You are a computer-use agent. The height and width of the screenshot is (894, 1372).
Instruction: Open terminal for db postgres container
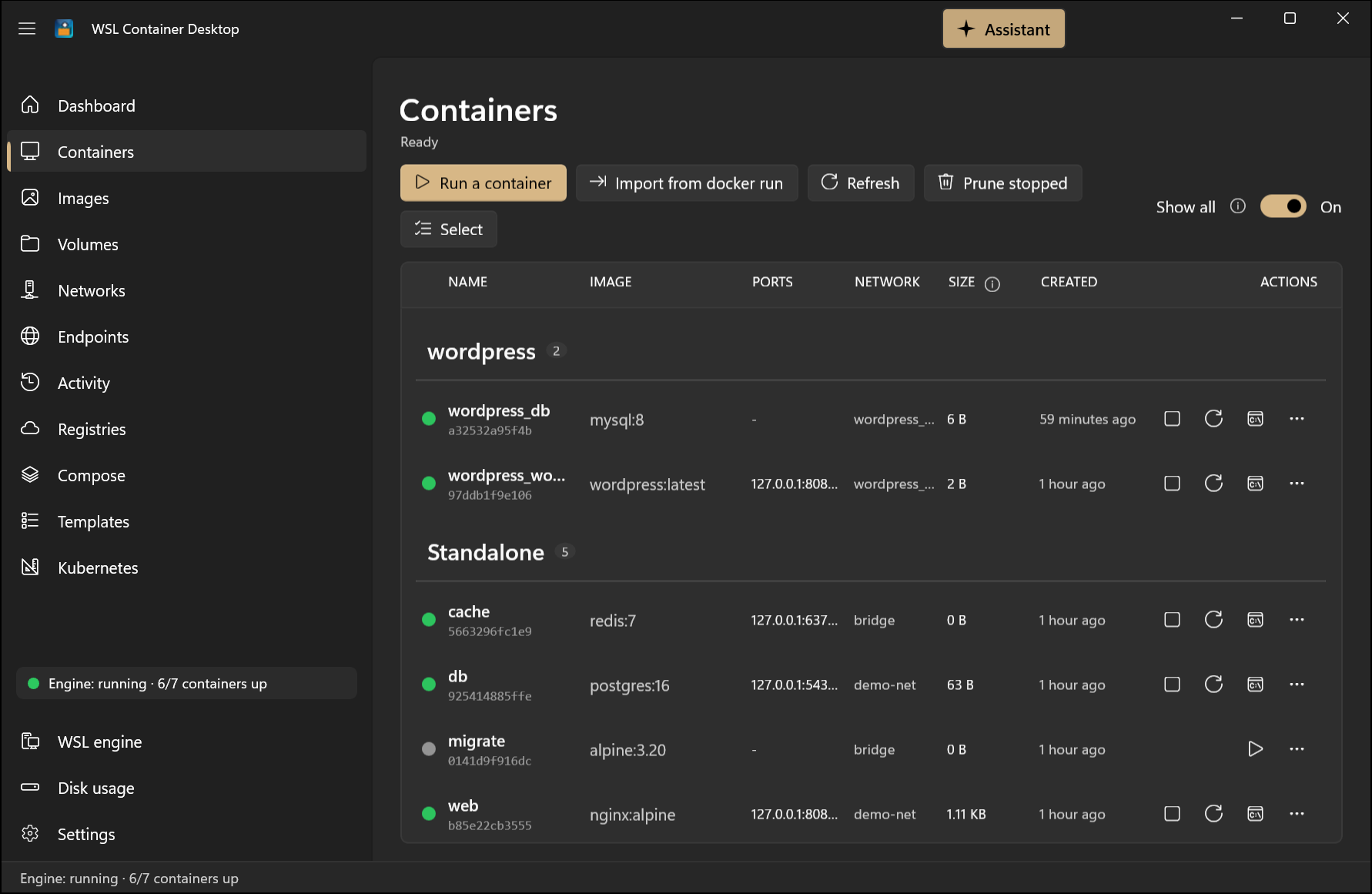click(1255, 685)
